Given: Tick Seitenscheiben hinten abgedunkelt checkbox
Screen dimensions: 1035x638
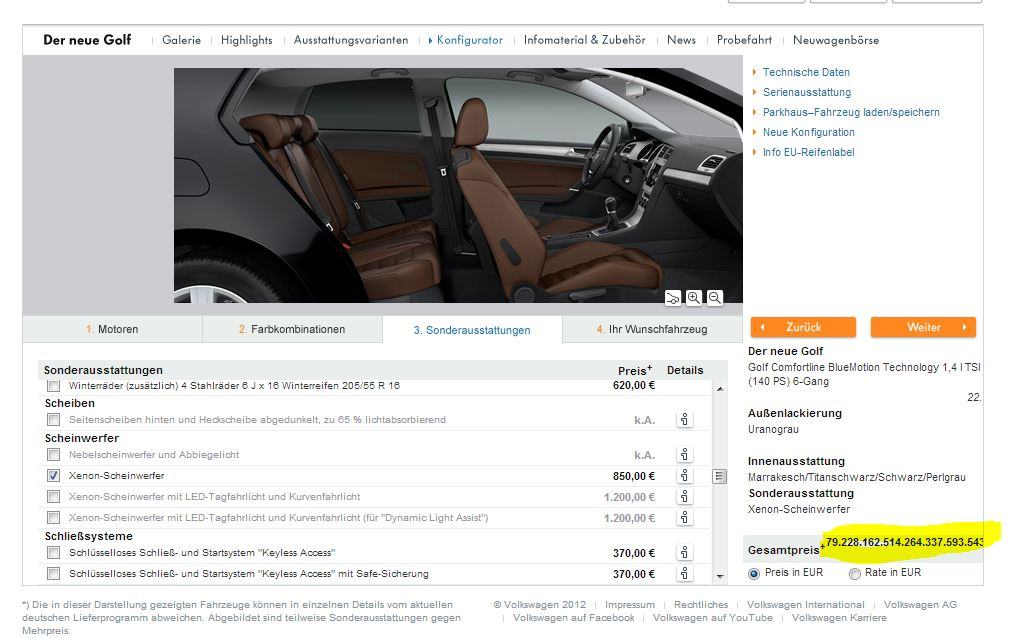Looking at the screenshot, I should (x=53, y=420).
